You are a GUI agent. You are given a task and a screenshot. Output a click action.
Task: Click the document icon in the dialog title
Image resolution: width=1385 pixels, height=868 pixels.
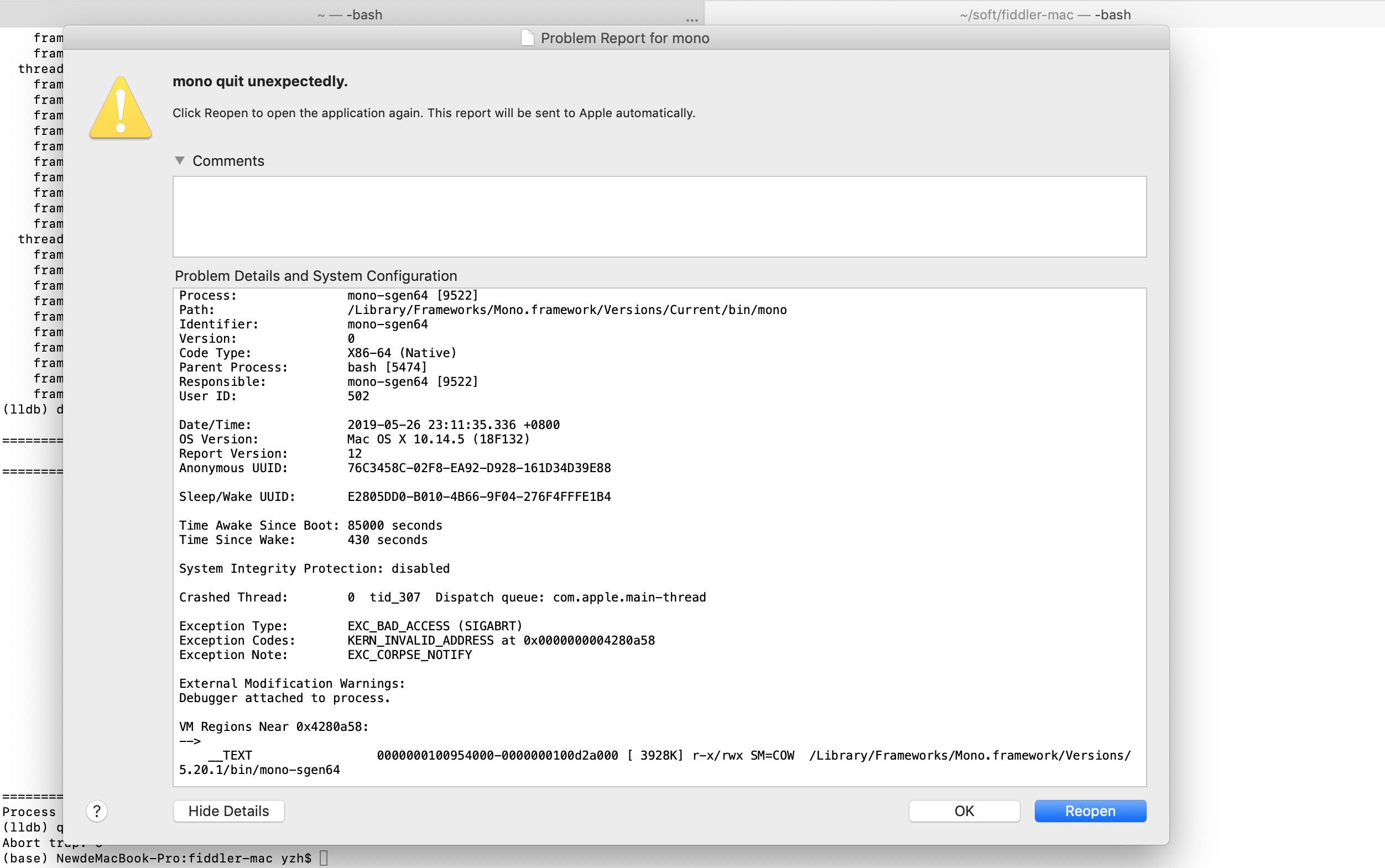pyautogui.click(x=527, y=38)
